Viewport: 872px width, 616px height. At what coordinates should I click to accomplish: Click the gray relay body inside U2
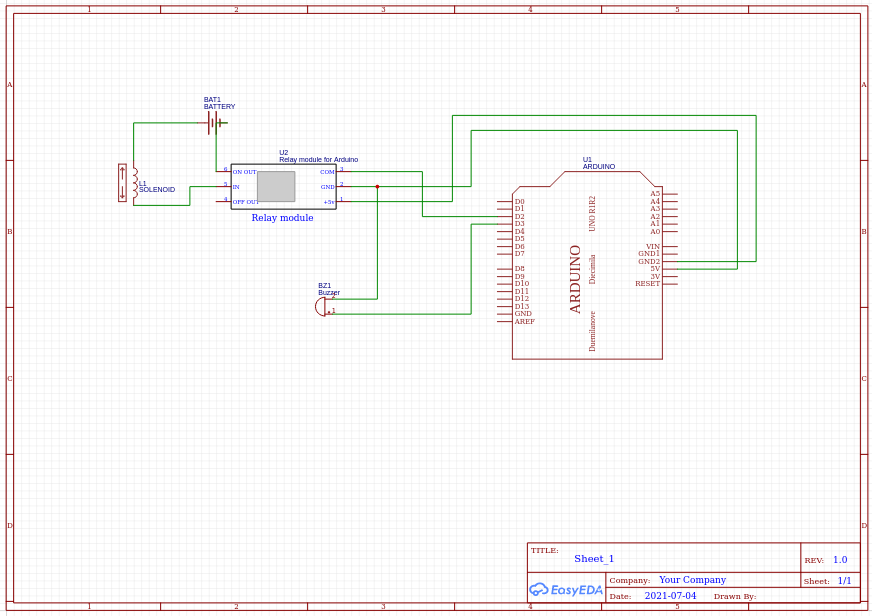pyautogui.click(x=276, y=185)
